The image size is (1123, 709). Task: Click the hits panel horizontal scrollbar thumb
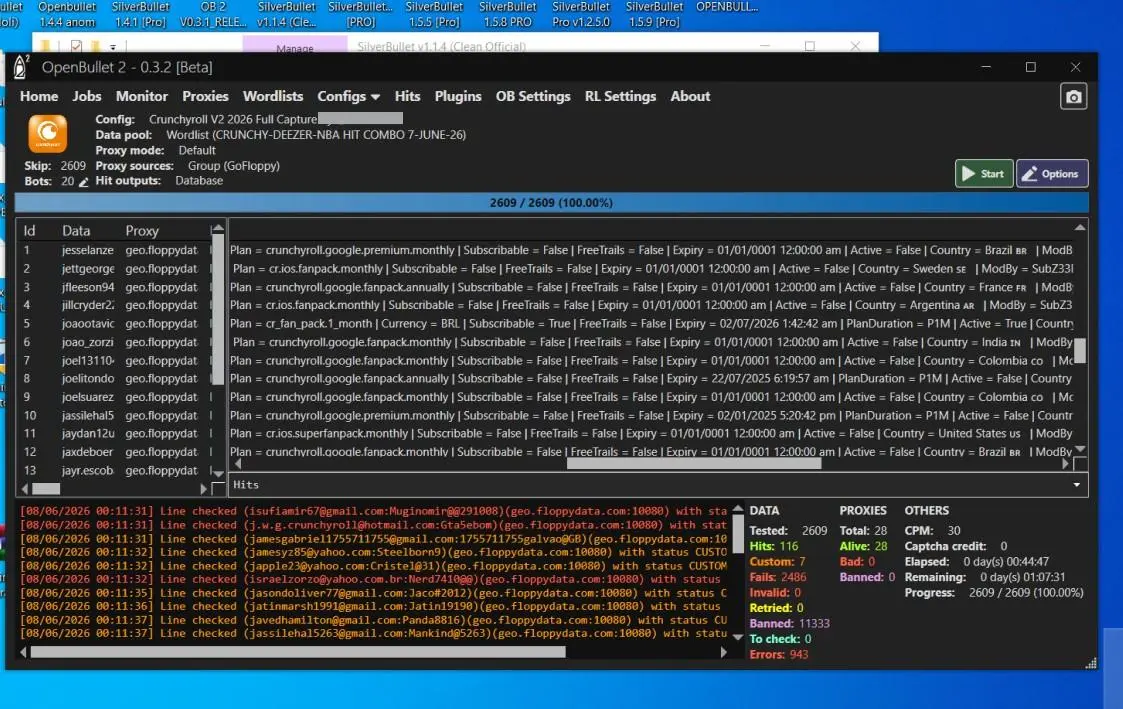tap(693, 463)
